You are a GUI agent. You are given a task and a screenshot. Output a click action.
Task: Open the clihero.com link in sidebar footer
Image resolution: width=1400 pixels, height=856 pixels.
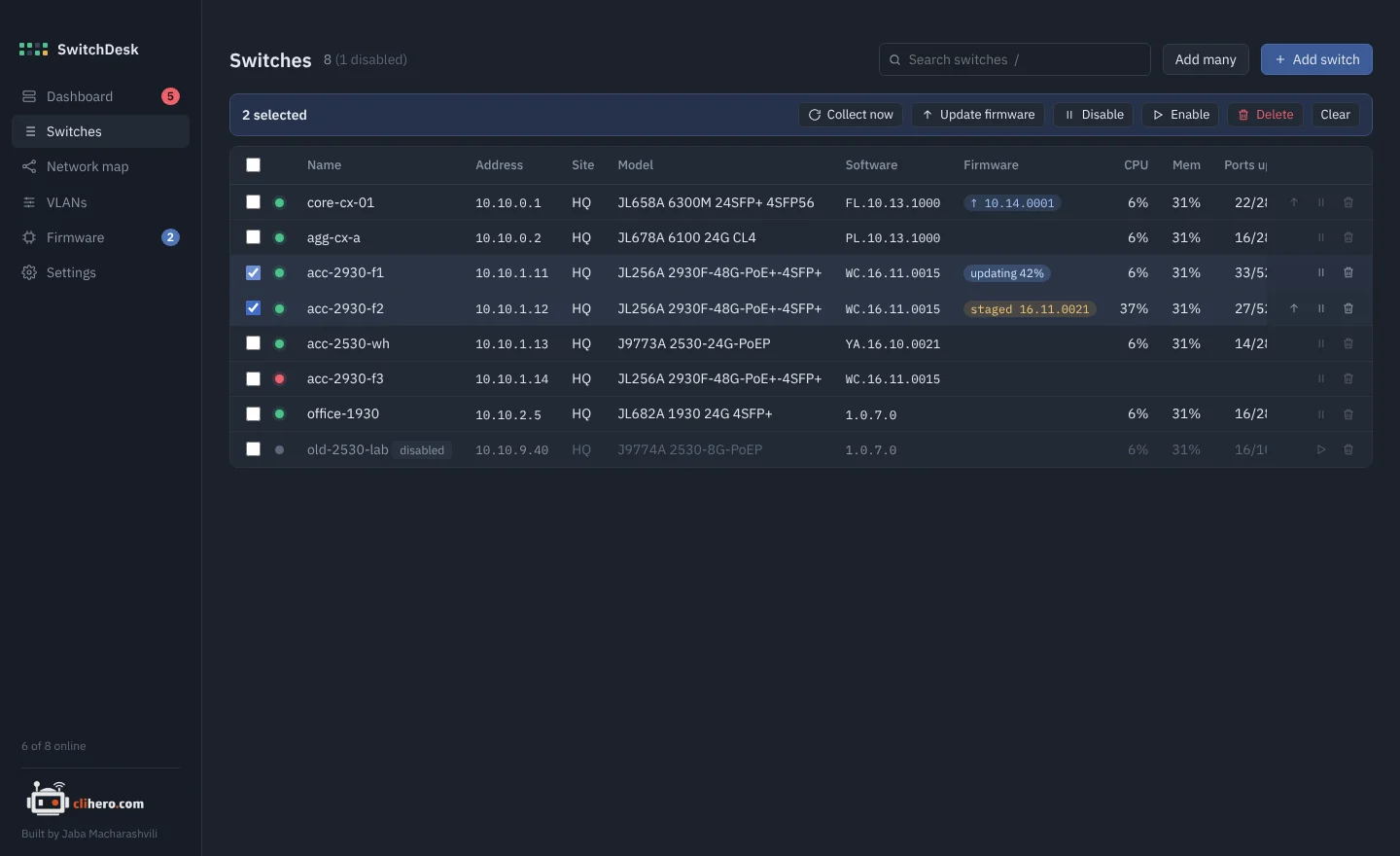[x=86, y=801]
